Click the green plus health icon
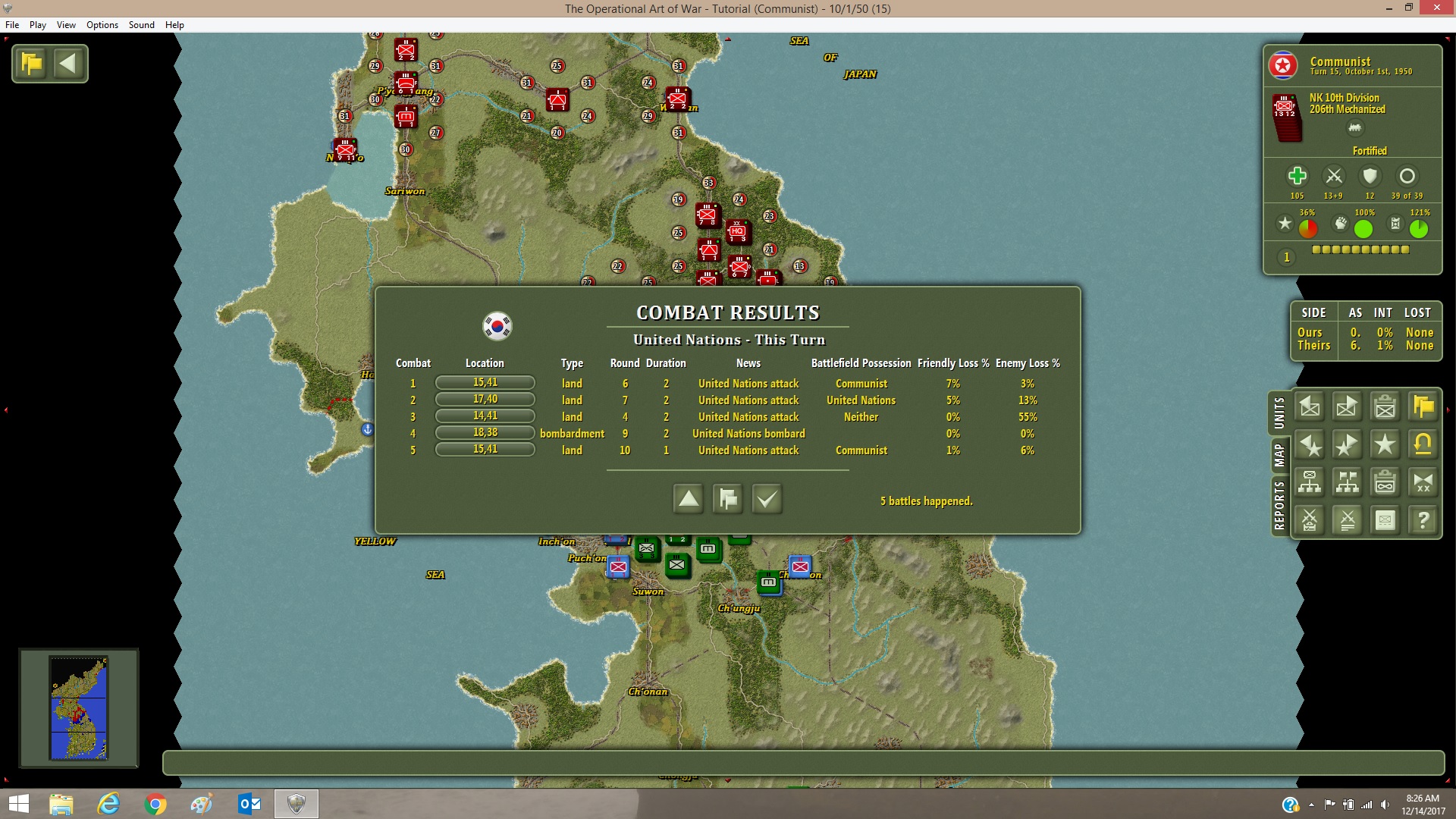The image size is (1456, 819). [x=1297, y=176]
